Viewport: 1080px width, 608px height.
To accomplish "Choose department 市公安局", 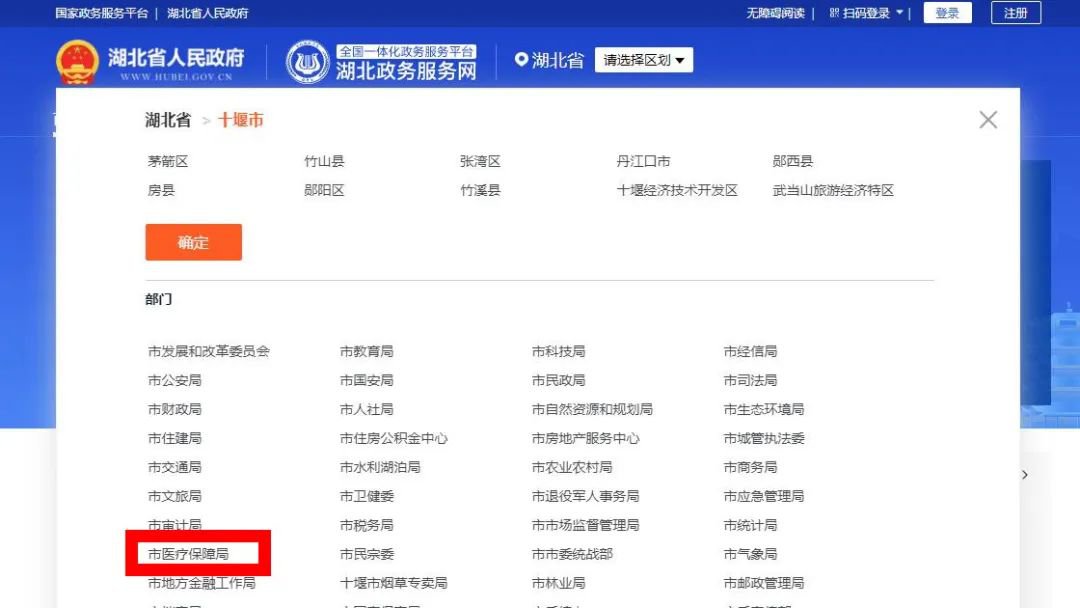I will coord(174,380).
